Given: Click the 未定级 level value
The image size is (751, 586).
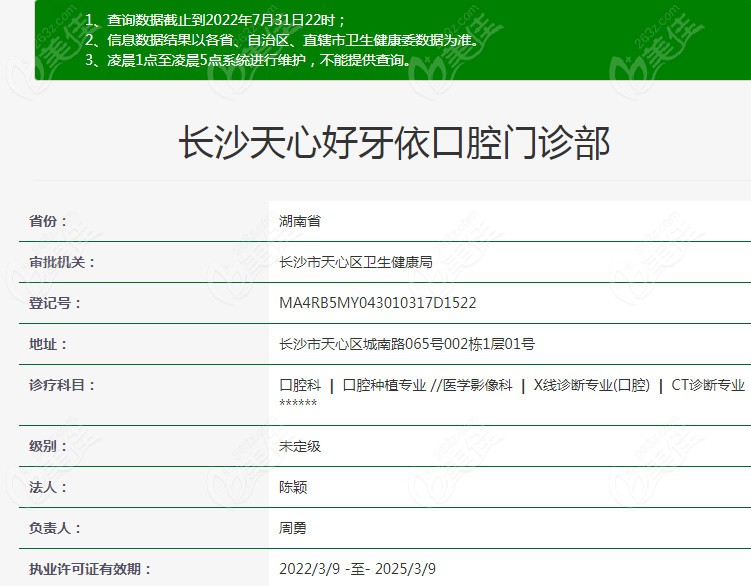Looking at the screenshot, I should (300, 446).
